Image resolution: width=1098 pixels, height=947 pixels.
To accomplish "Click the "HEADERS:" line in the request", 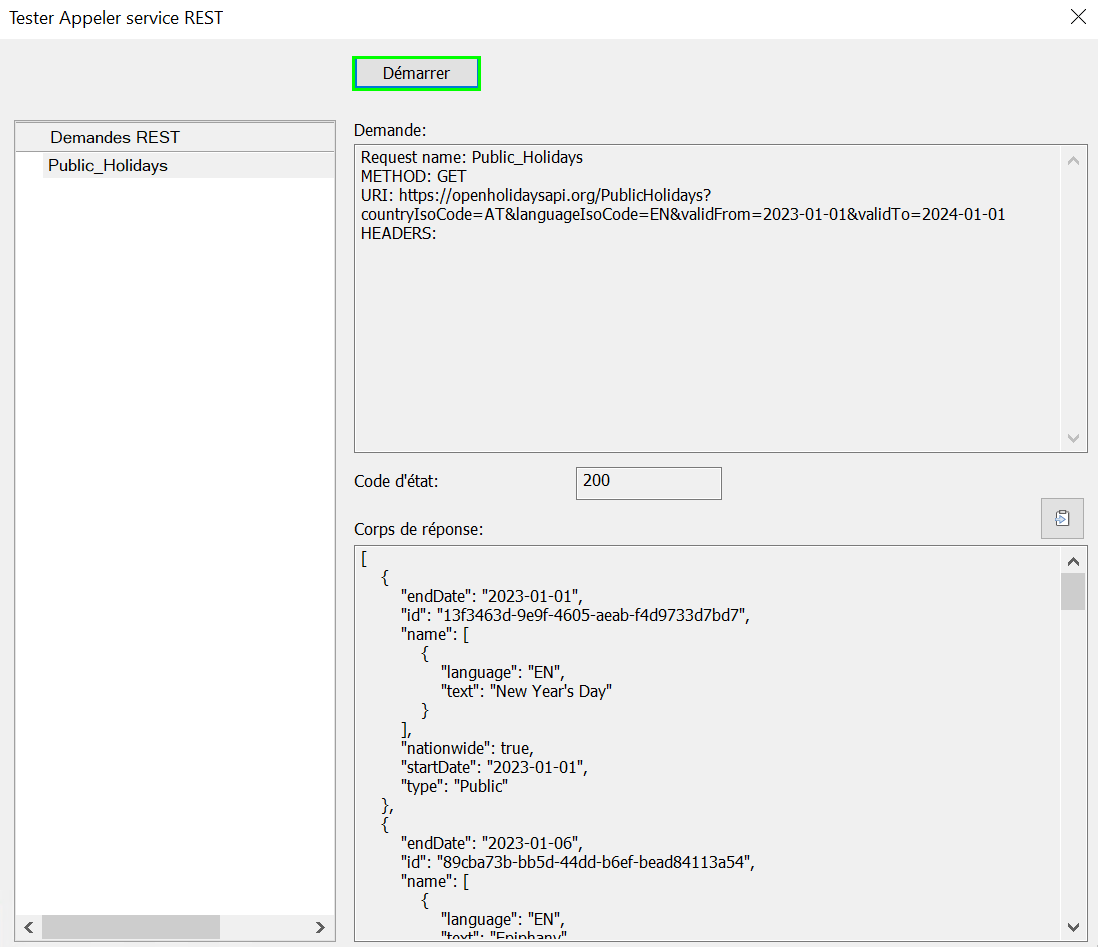I will click(x=398, y=233).
